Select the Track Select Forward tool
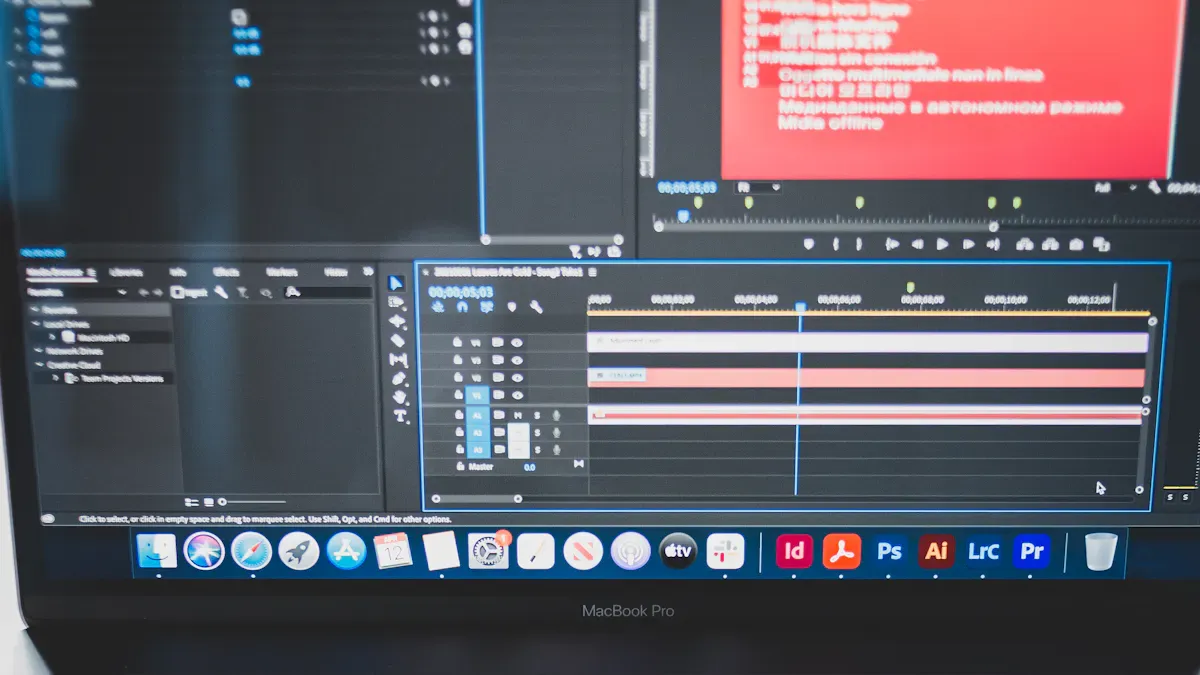1200x675 pixels. [397, 302]
